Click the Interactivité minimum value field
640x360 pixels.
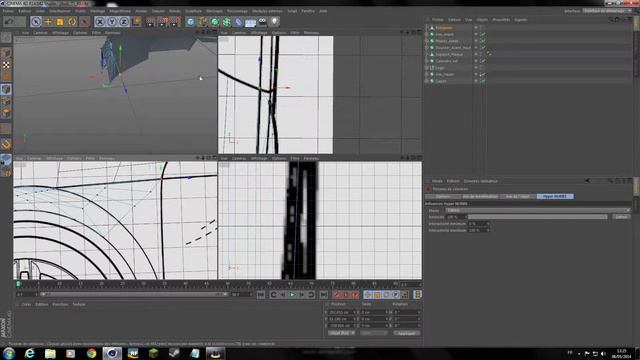pos(478,224)
